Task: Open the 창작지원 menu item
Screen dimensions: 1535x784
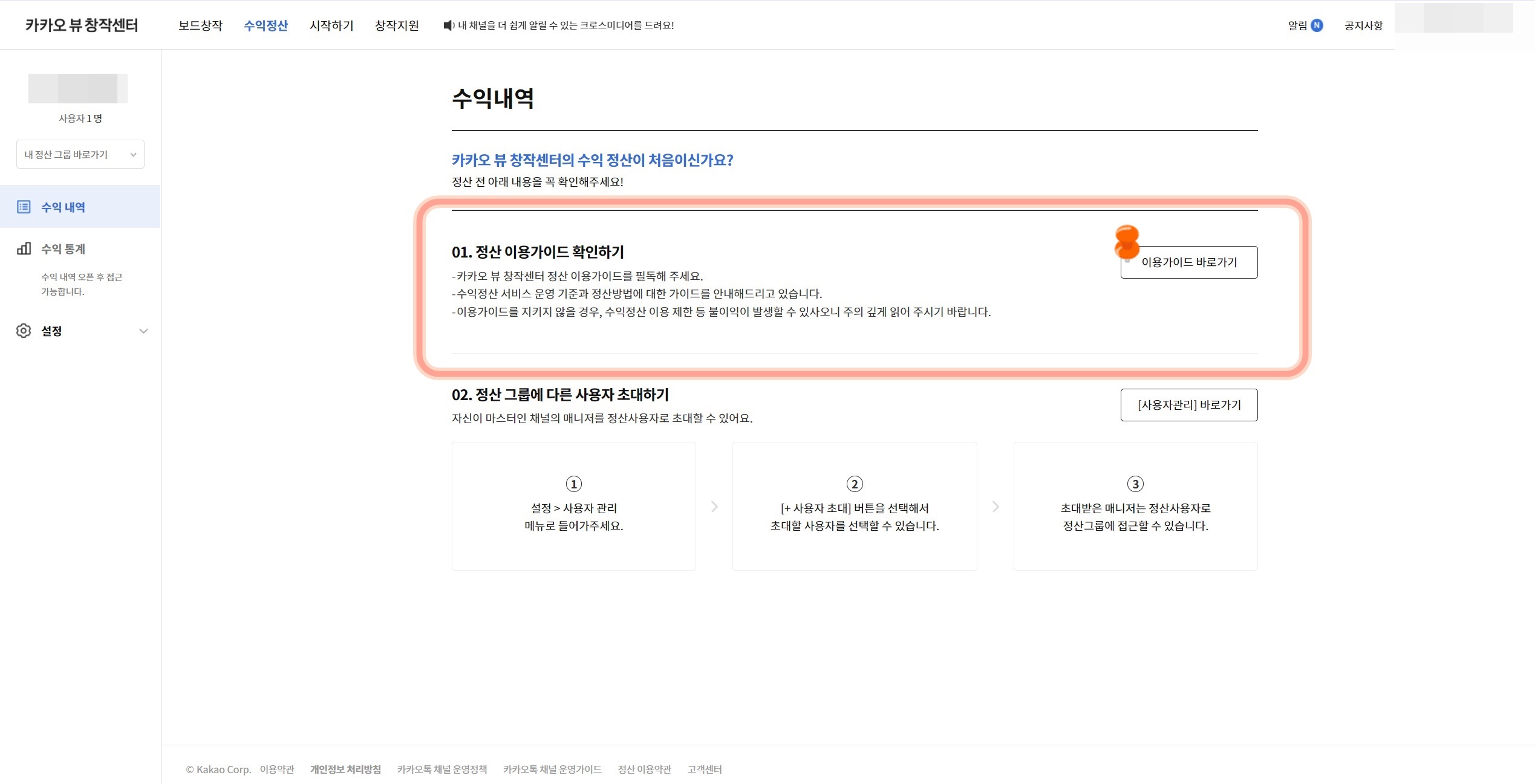Action: click(x=396, y=25)
